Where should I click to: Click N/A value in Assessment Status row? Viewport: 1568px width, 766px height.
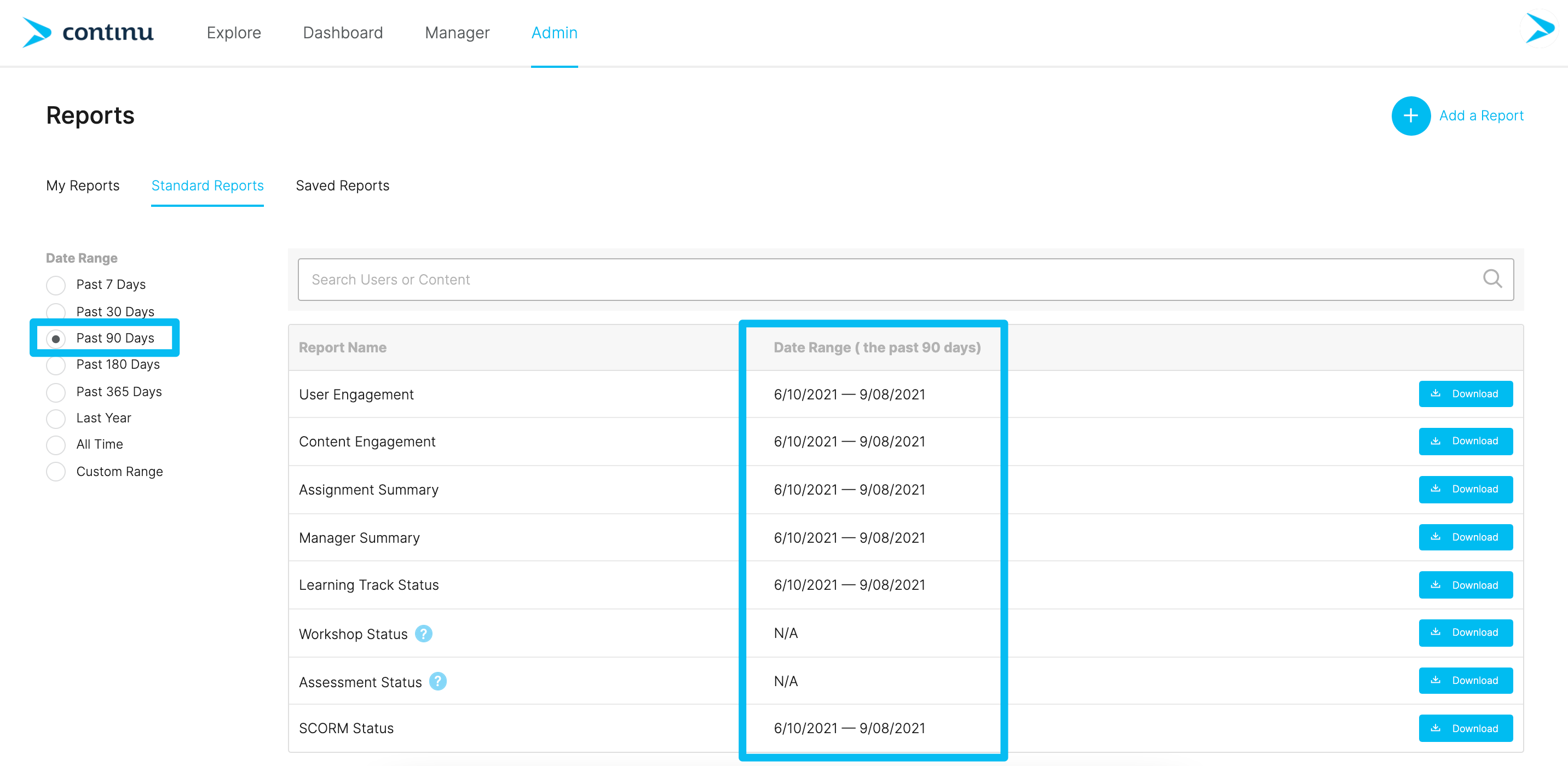click(786, 681)
